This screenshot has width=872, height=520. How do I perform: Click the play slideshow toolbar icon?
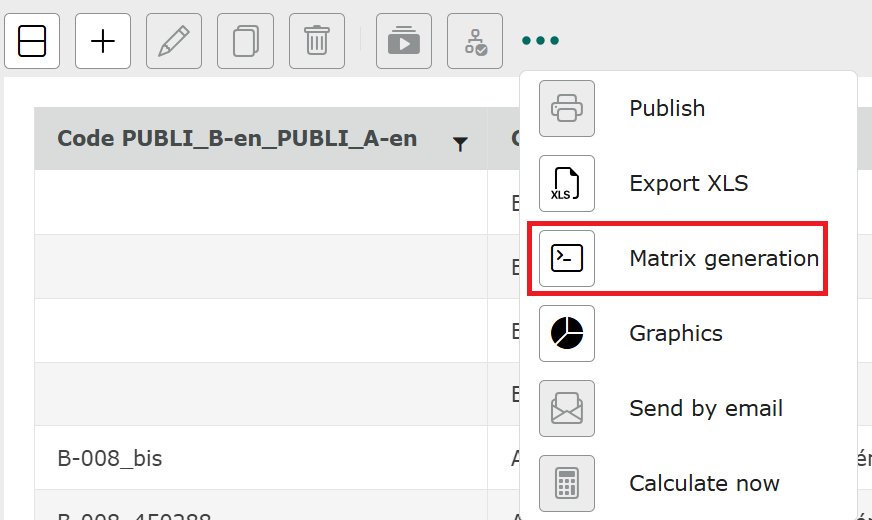pos(404,41)
